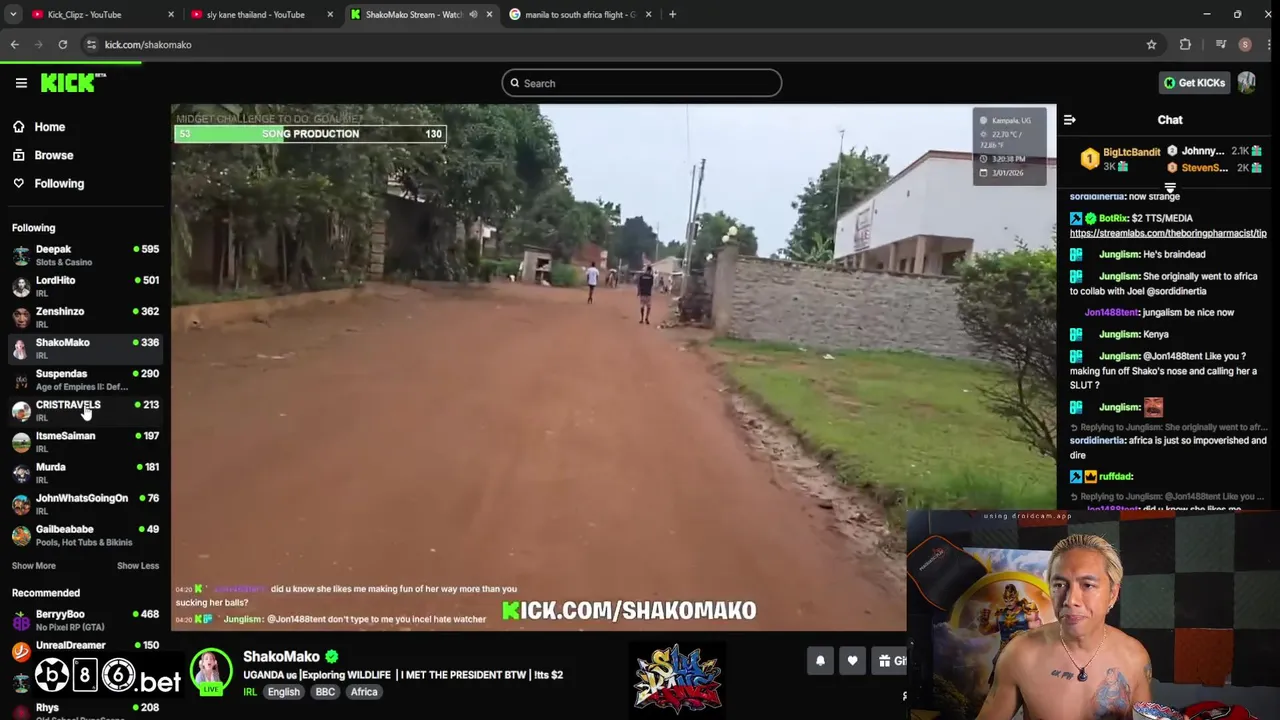
Task: Click Jon1488tent username in chat
Action: (1111, 312)
